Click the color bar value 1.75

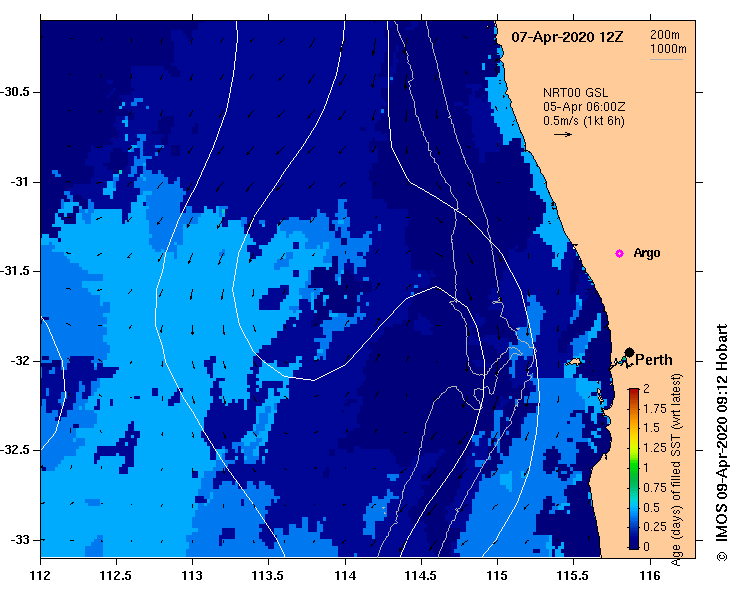point(655,409)
